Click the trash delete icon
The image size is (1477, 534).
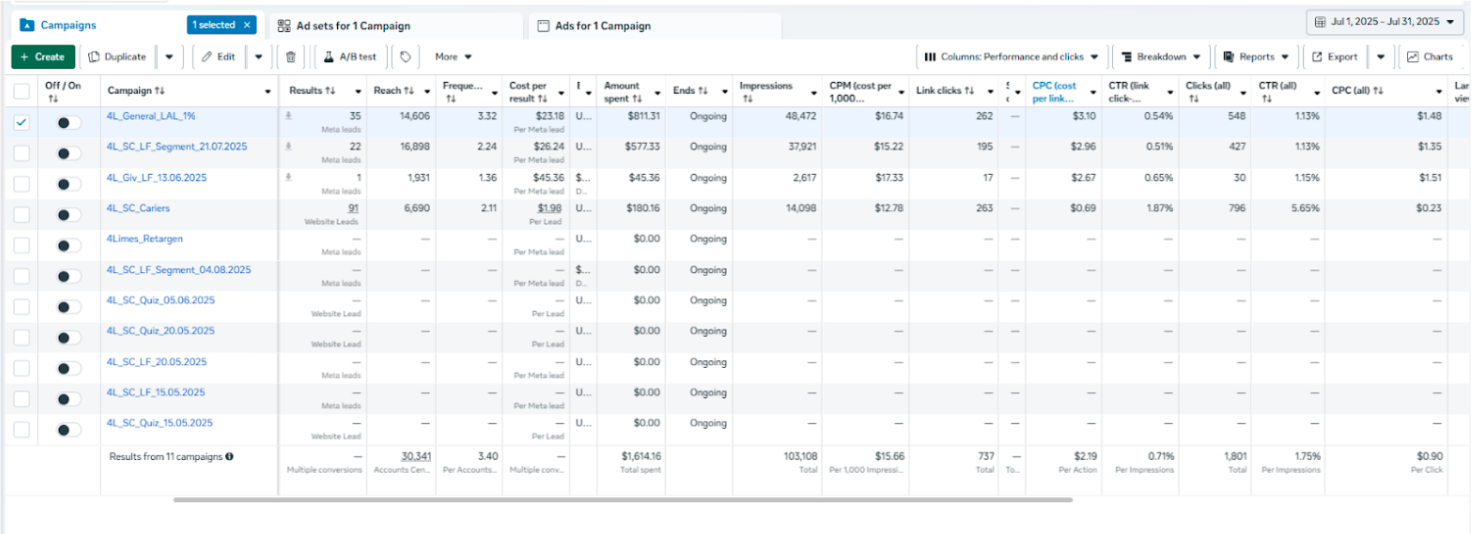[290, 57]
